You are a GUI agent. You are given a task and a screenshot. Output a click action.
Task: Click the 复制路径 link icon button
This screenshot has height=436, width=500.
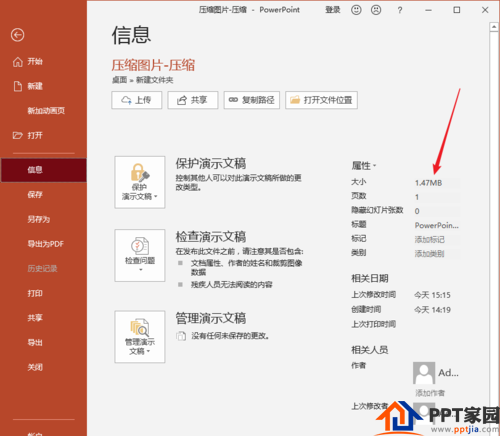(252, 100)
